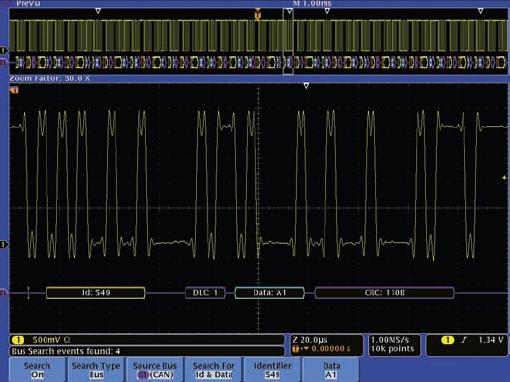Viewport: 510px width, 382px height.
Task: Open the Search Type Bus menu
Action: coord(96,370)
